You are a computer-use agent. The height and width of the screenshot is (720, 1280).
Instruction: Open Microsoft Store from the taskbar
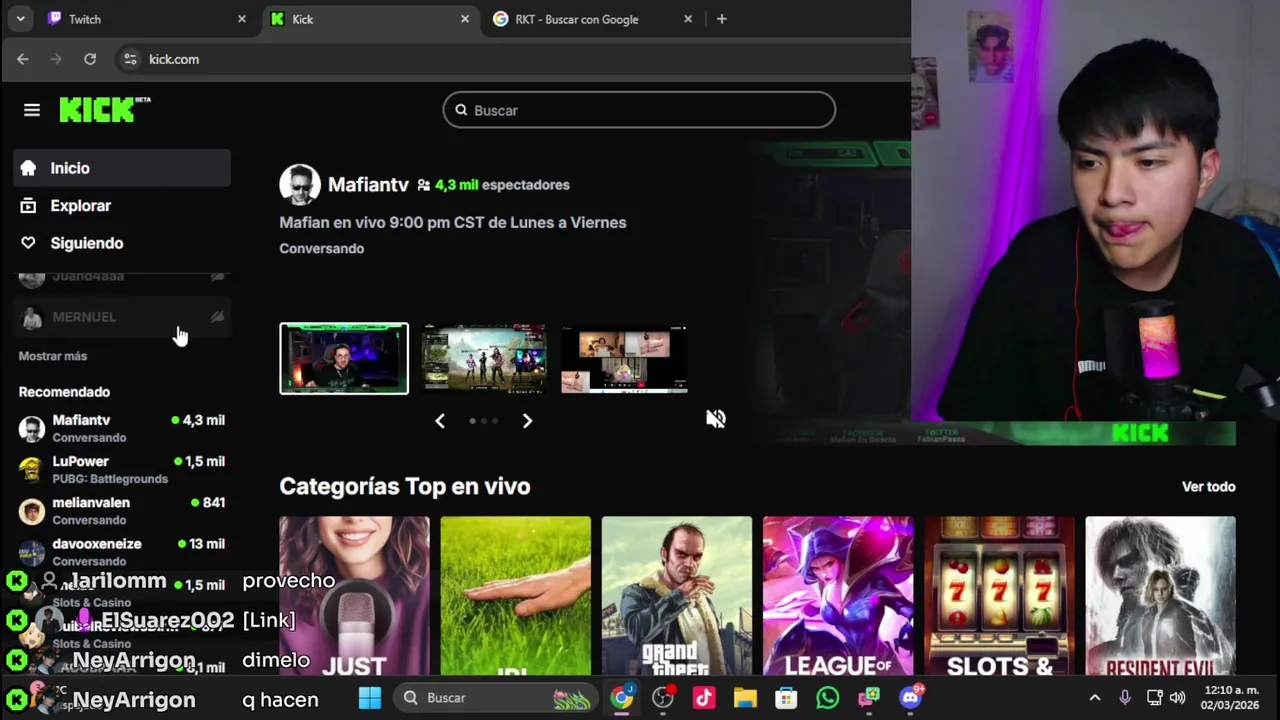tap(786, 698)
